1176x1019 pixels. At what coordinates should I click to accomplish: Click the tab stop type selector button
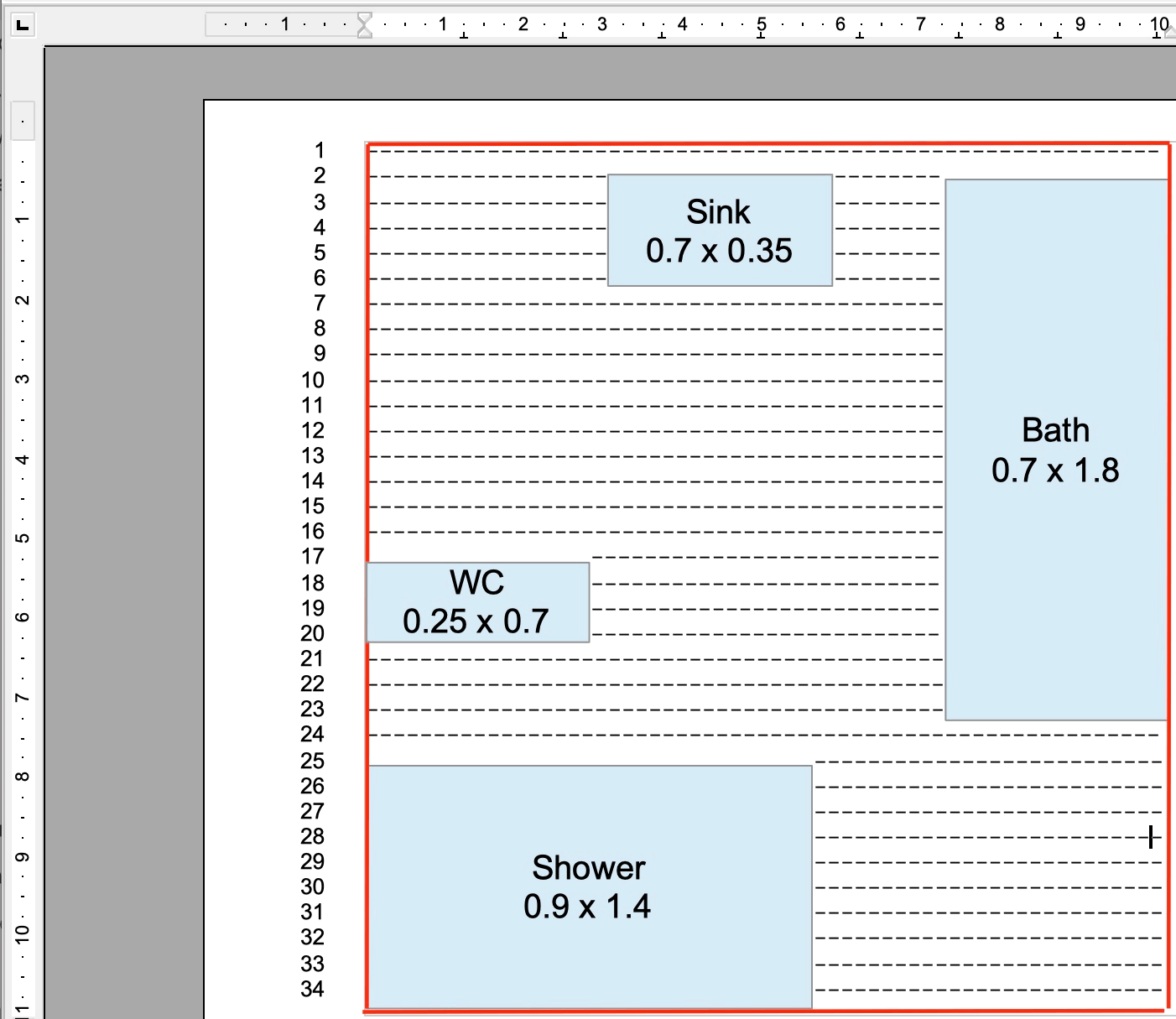tap(23, 25)
